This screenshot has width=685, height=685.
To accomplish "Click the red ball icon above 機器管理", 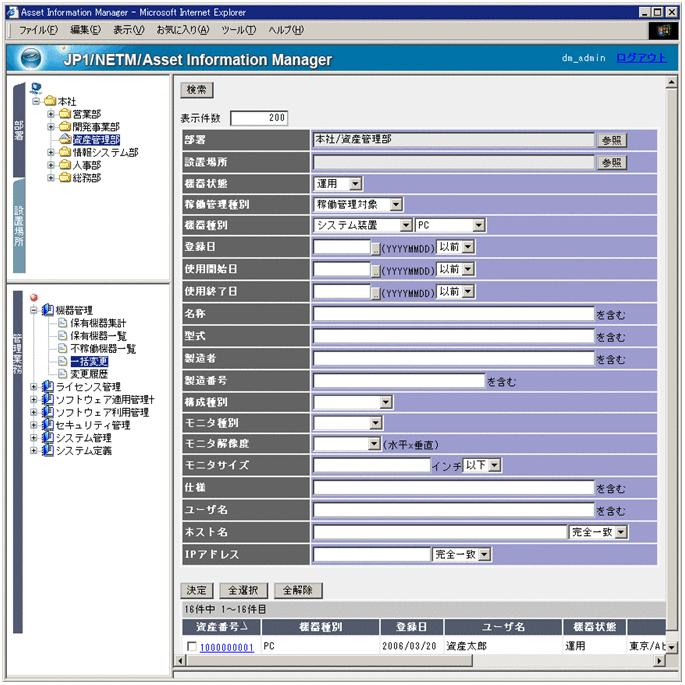I will click(x=34, y=297).
